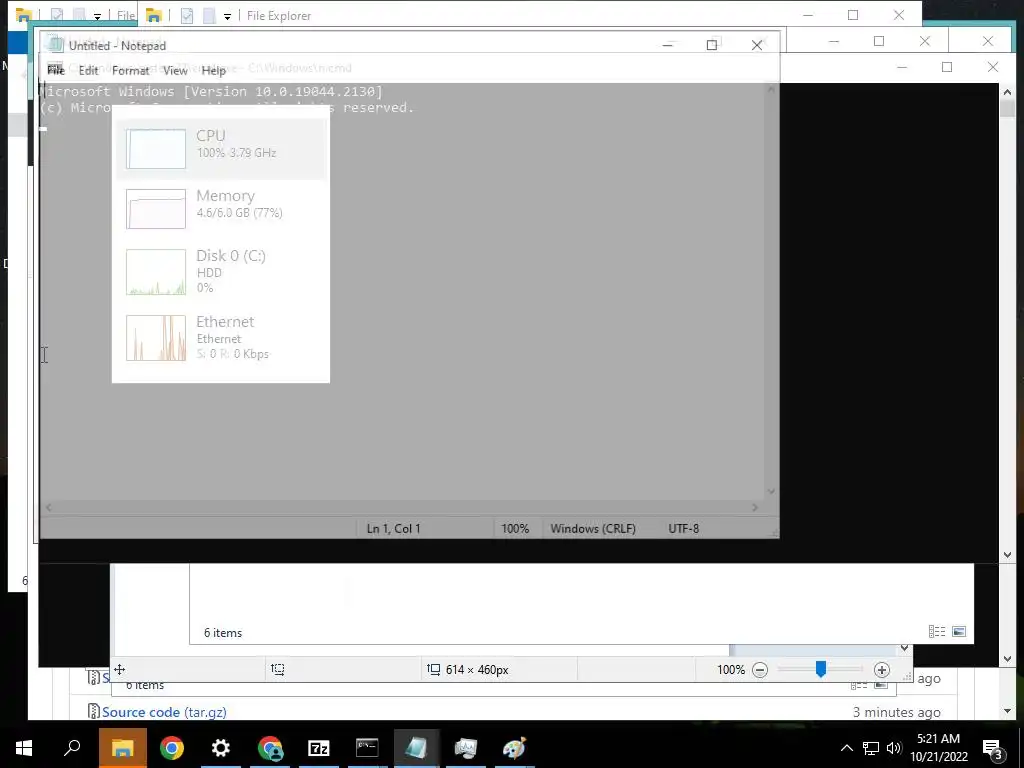
Task: Click the File Explorer title bar folder icon
Action: point(154,15)
